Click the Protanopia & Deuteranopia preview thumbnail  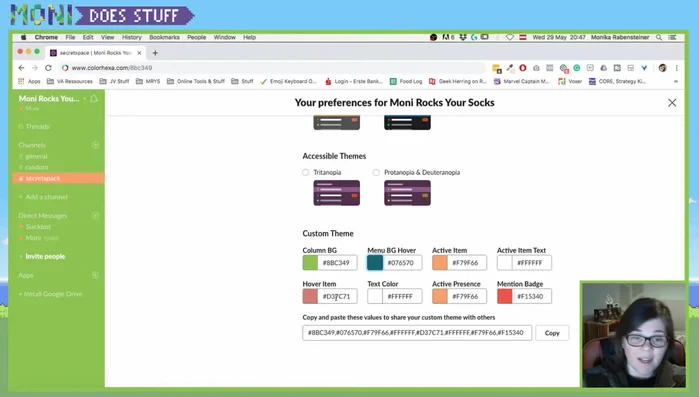pos(407,193)
